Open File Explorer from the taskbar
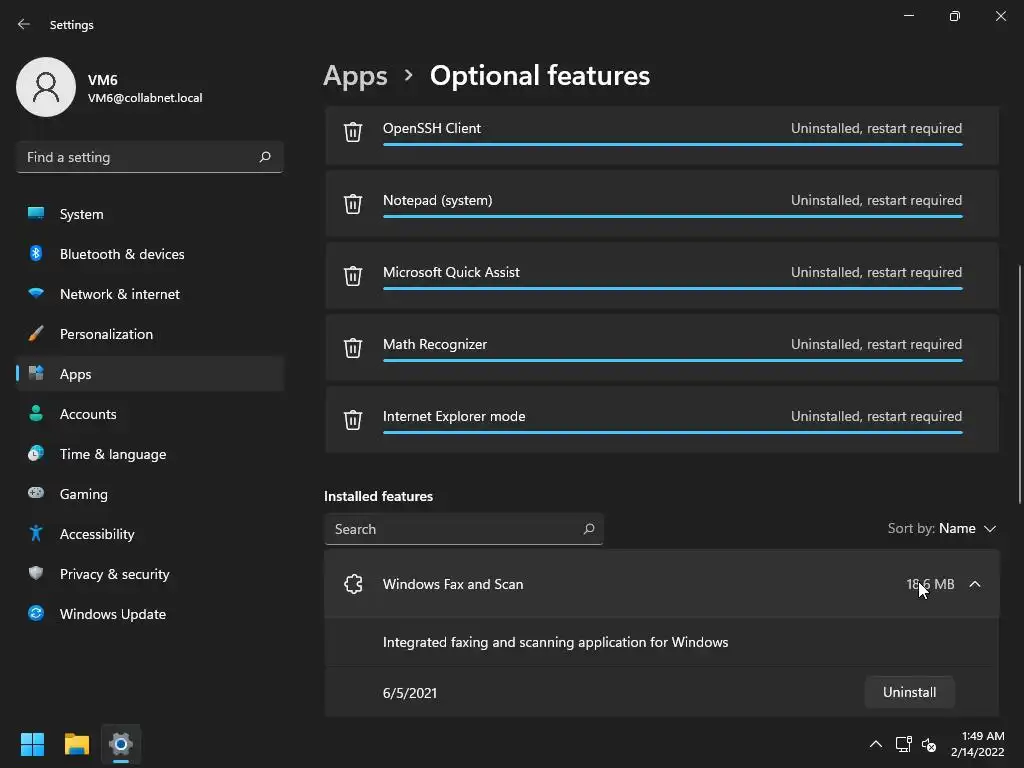The image size is (1024, 768). (77, 744)
